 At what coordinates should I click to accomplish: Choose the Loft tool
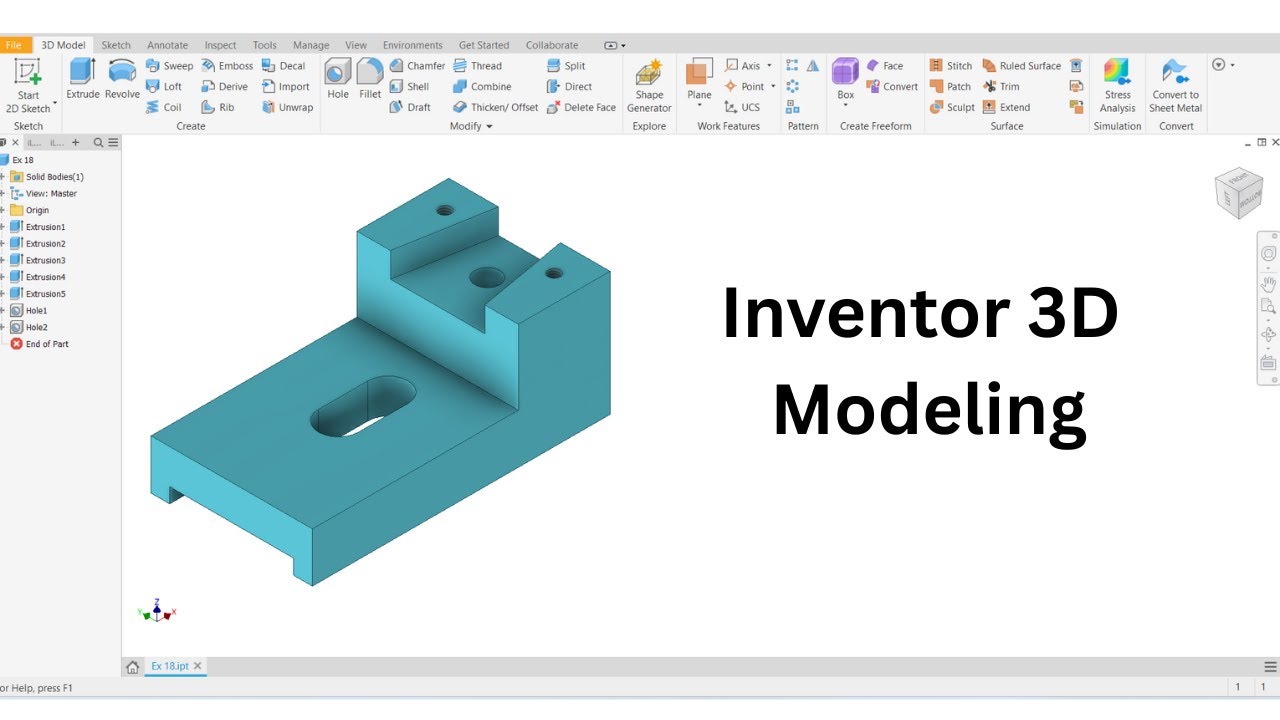(x=164, y=86)
